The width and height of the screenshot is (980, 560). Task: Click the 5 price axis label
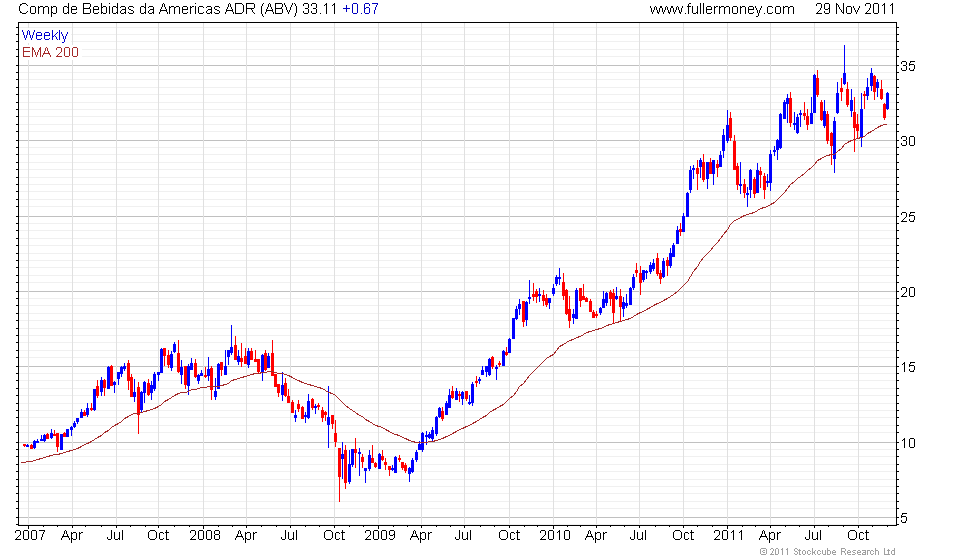pyautogui.click(x=904, y=518)
